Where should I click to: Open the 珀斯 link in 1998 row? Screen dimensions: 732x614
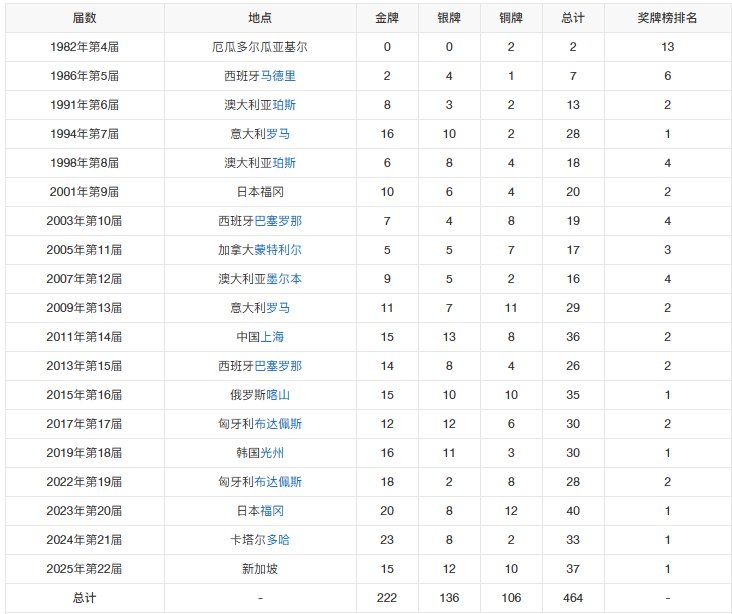284,162
